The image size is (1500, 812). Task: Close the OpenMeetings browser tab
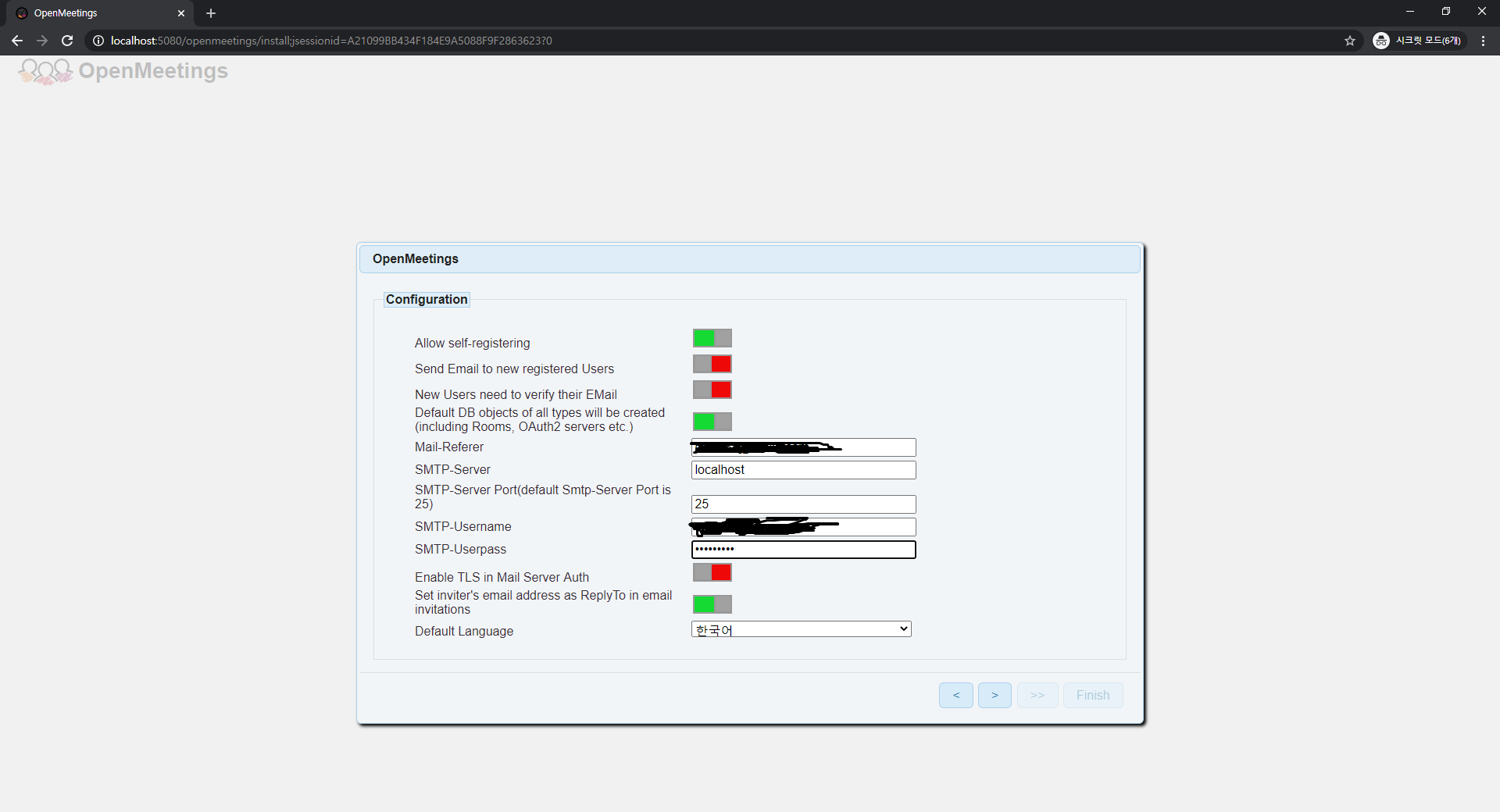[181, 13]
